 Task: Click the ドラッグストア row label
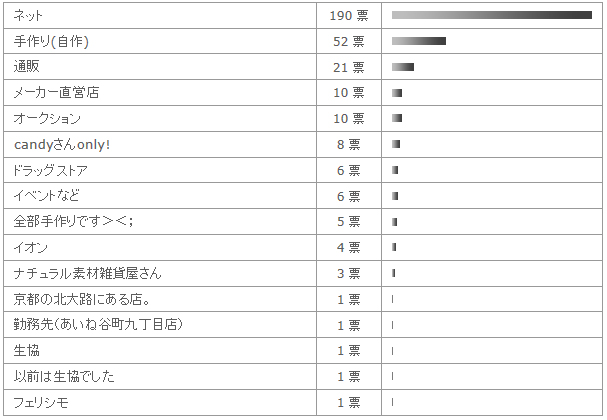point(50,170)
